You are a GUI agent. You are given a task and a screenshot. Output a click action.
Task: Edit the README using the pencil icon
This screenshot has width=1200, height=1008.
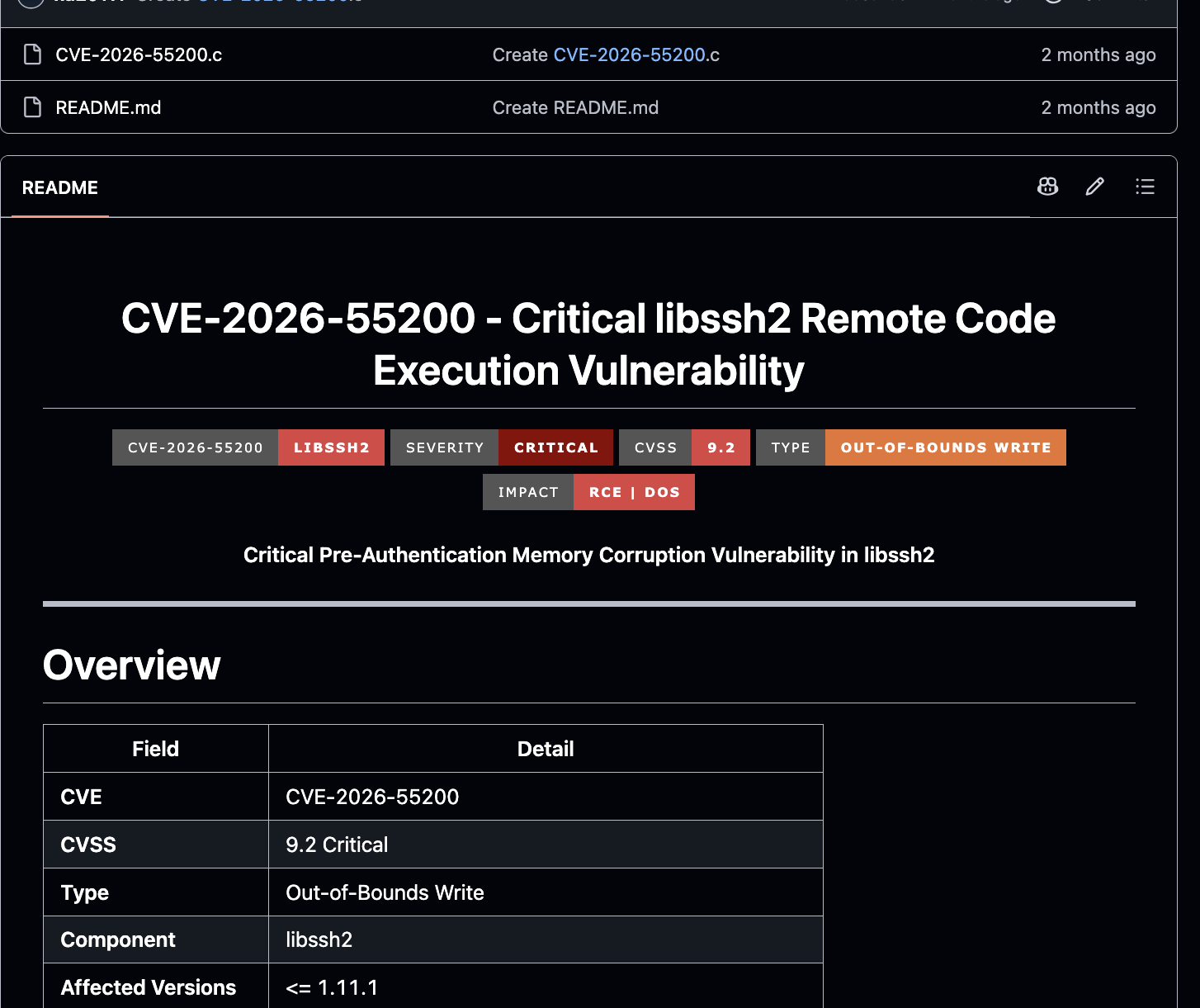point(1095,187)
